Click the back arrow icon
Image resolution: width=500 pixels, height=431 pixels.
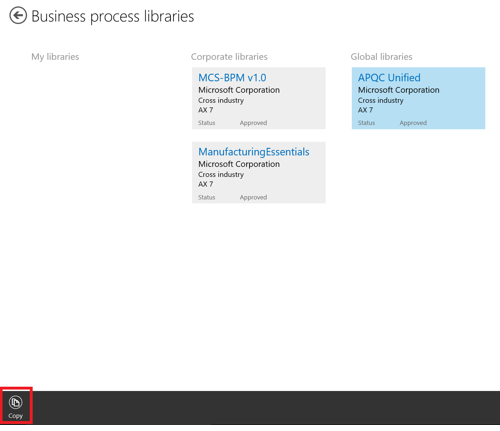coord(18,16)
